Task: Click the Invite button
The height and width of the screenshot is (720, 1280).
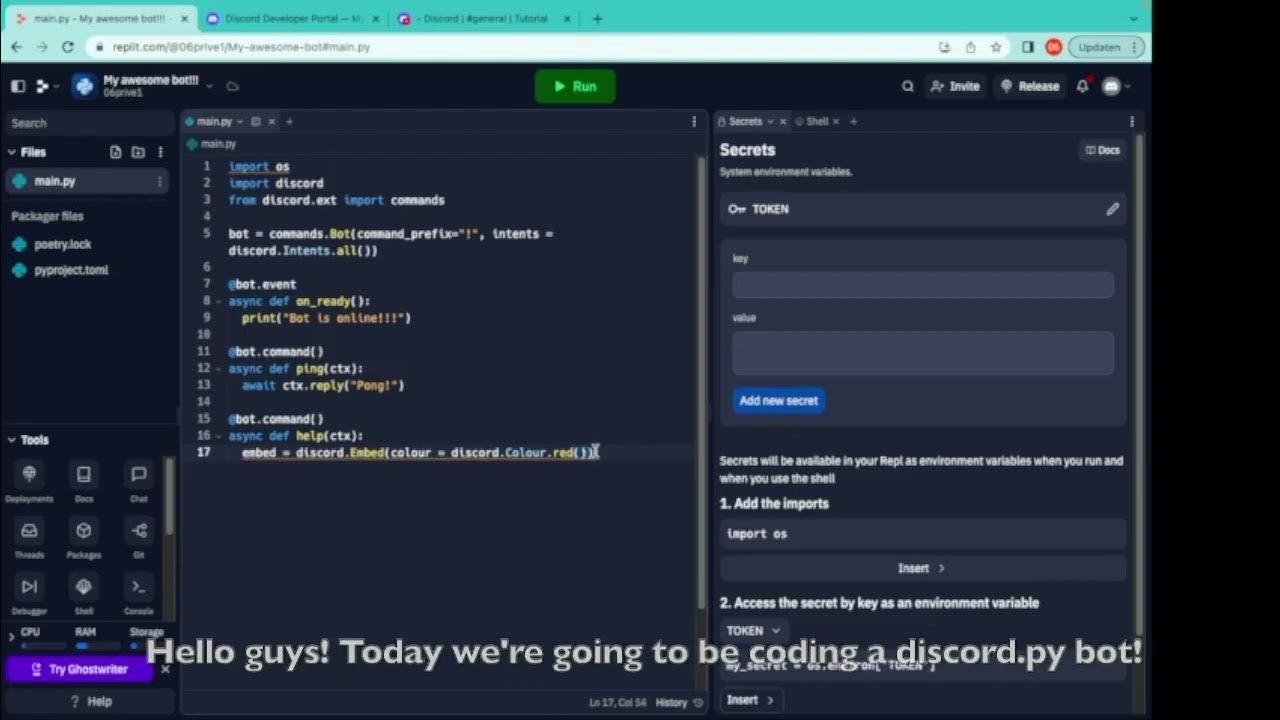Action: pyautogui.click(x=955, y=86)
